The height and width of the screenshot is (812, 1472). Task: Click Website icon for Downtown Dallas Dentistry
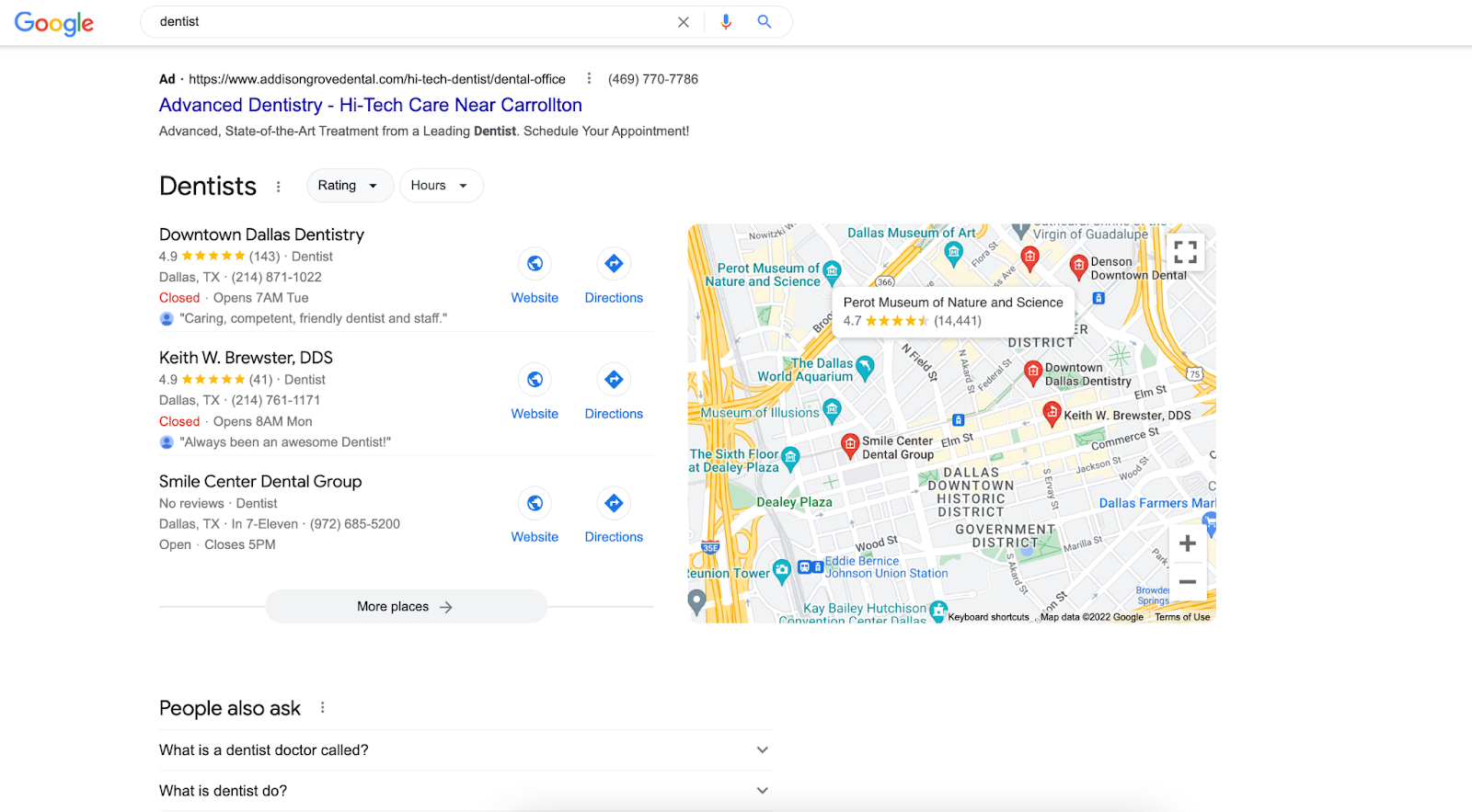535,264
